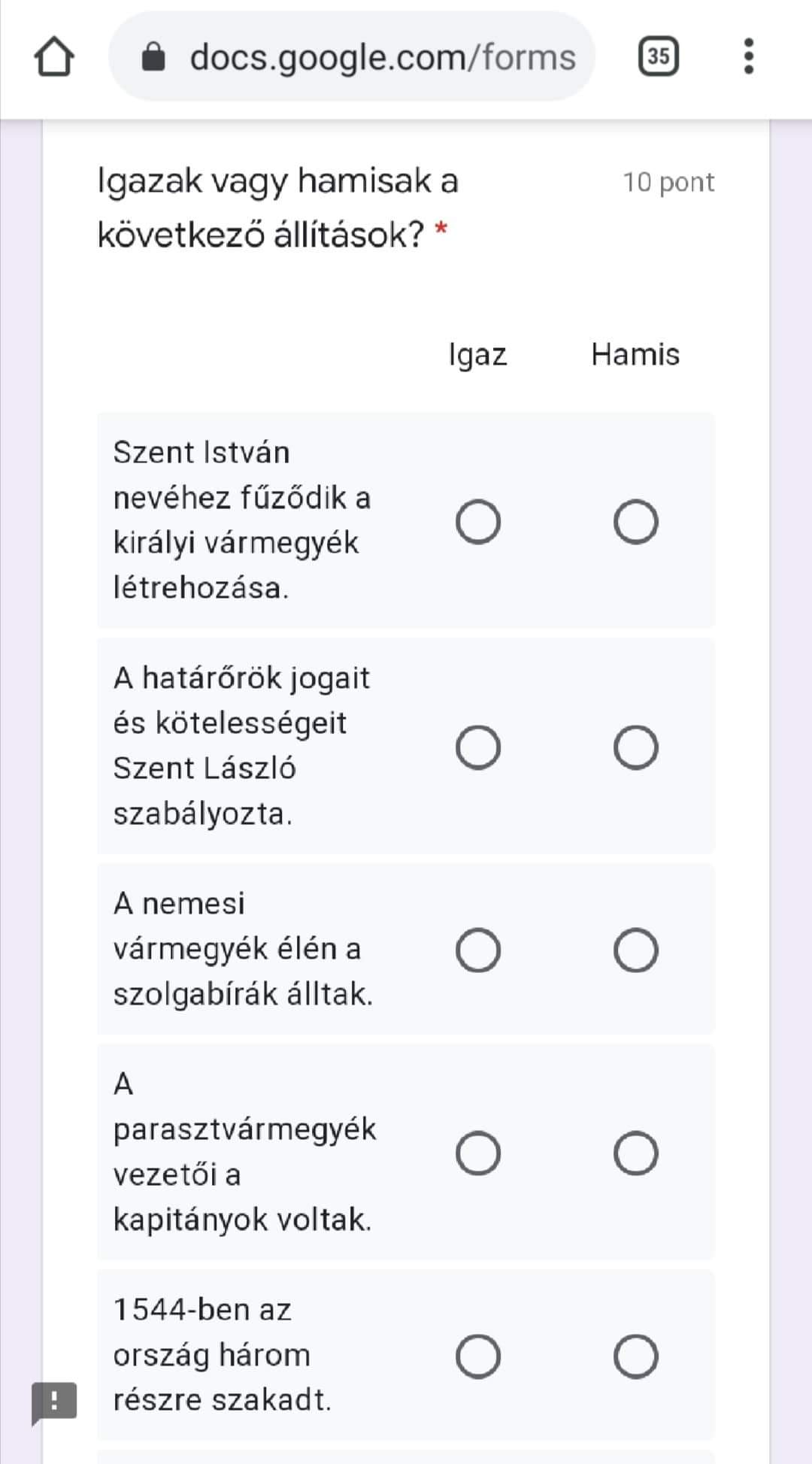Open the tab switcher showing 35 tabs

pos(658,56)
